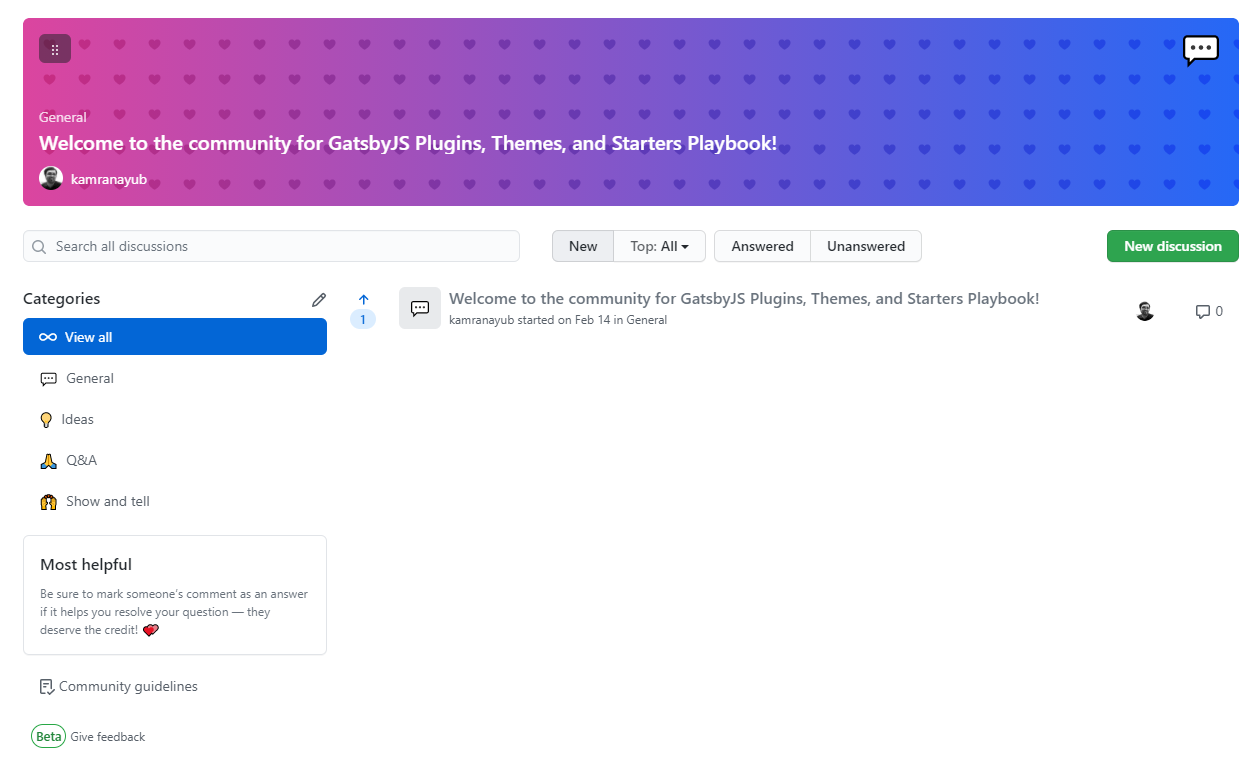This screenshot has width=1254, height=759.
Task: Click the Categories heading
Action: point(62,299)
